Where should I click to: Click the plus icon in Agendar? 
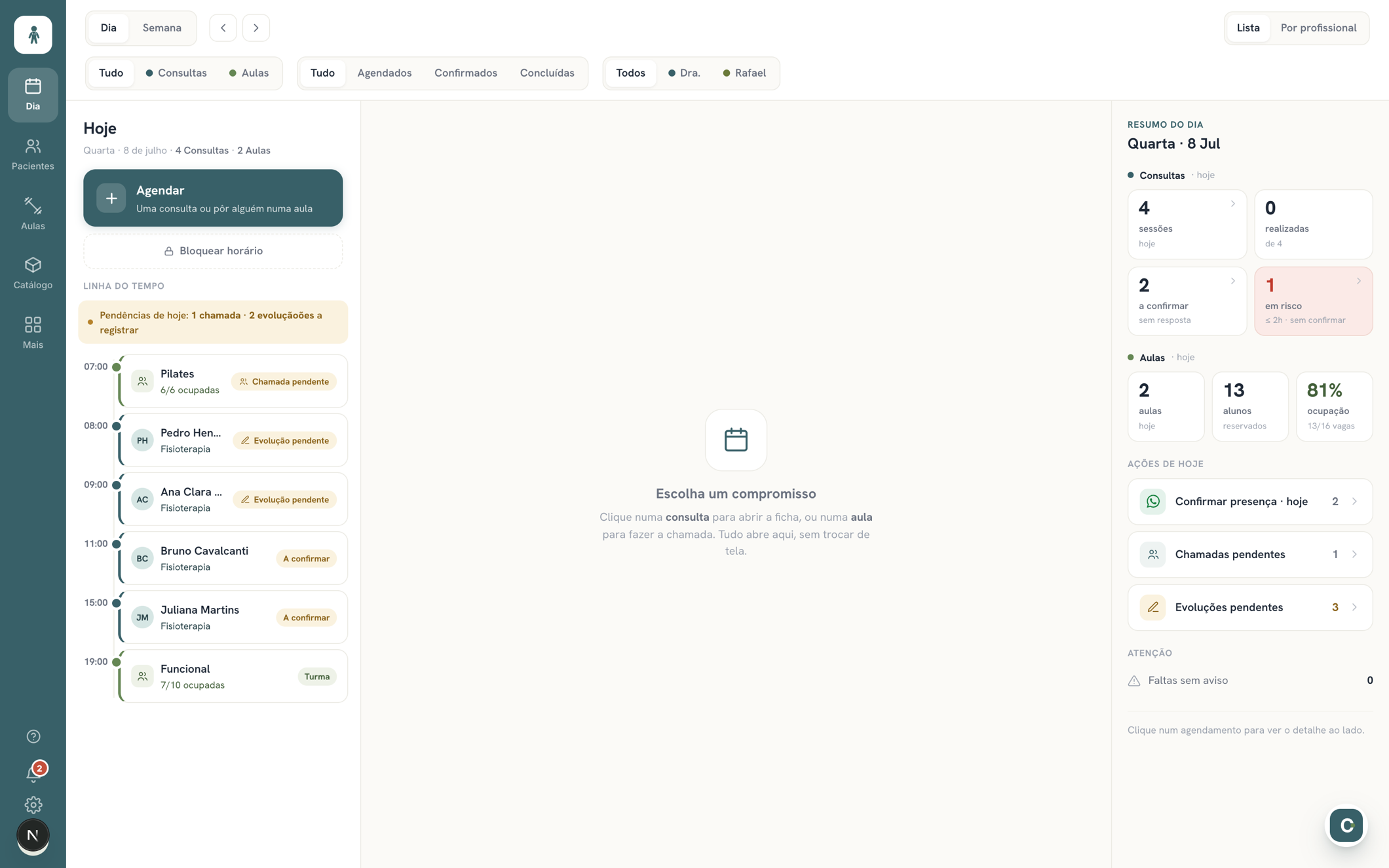pyautogui.click(x=111, y=198)
